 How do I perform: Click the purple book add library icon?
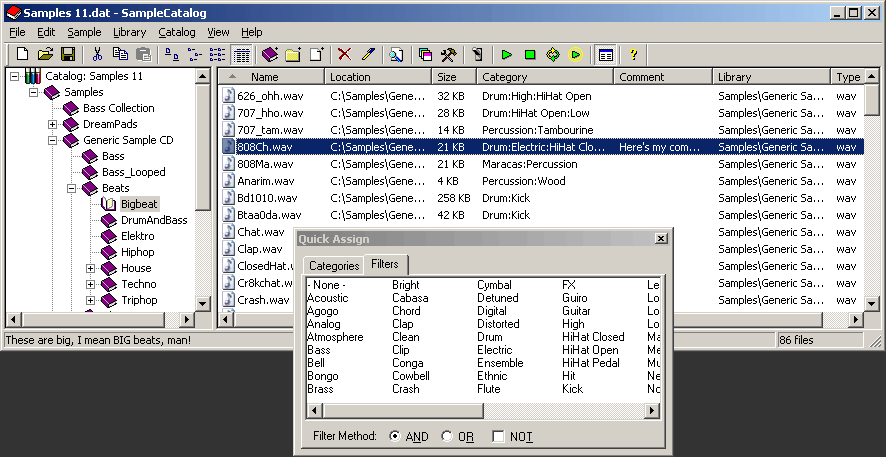[270, 54]
